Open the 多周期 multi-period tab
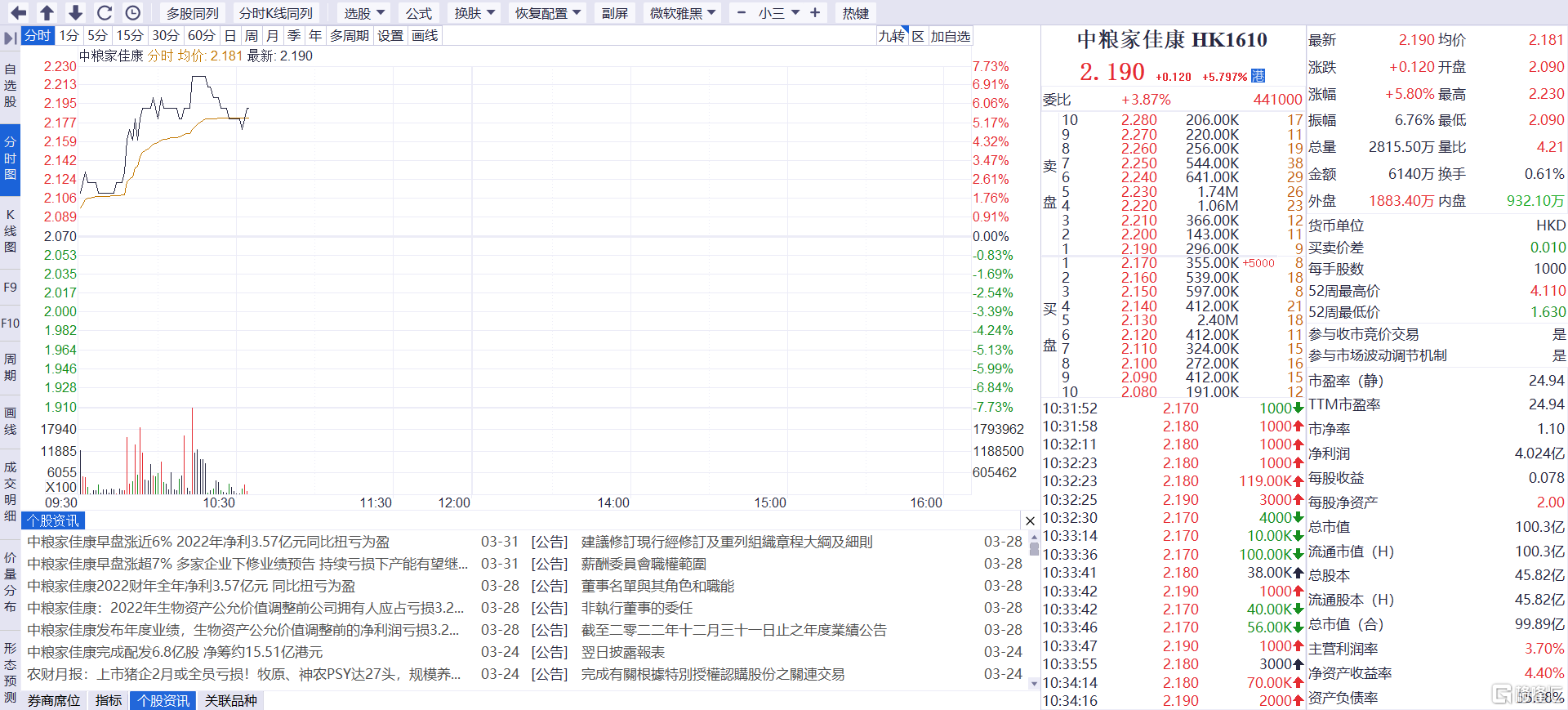This screenshot has width=1568, height=710. point(350,36)
